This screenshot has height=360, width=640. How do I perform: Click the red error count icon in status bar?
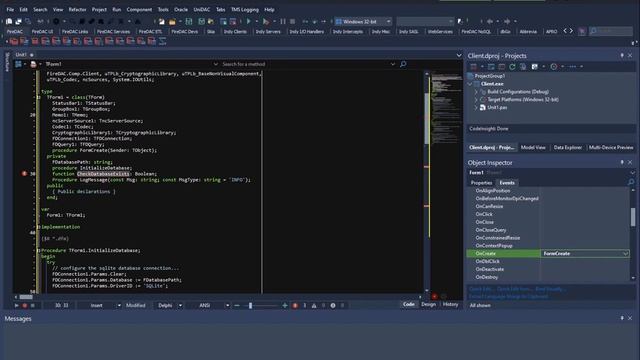[x=295, y=305]
